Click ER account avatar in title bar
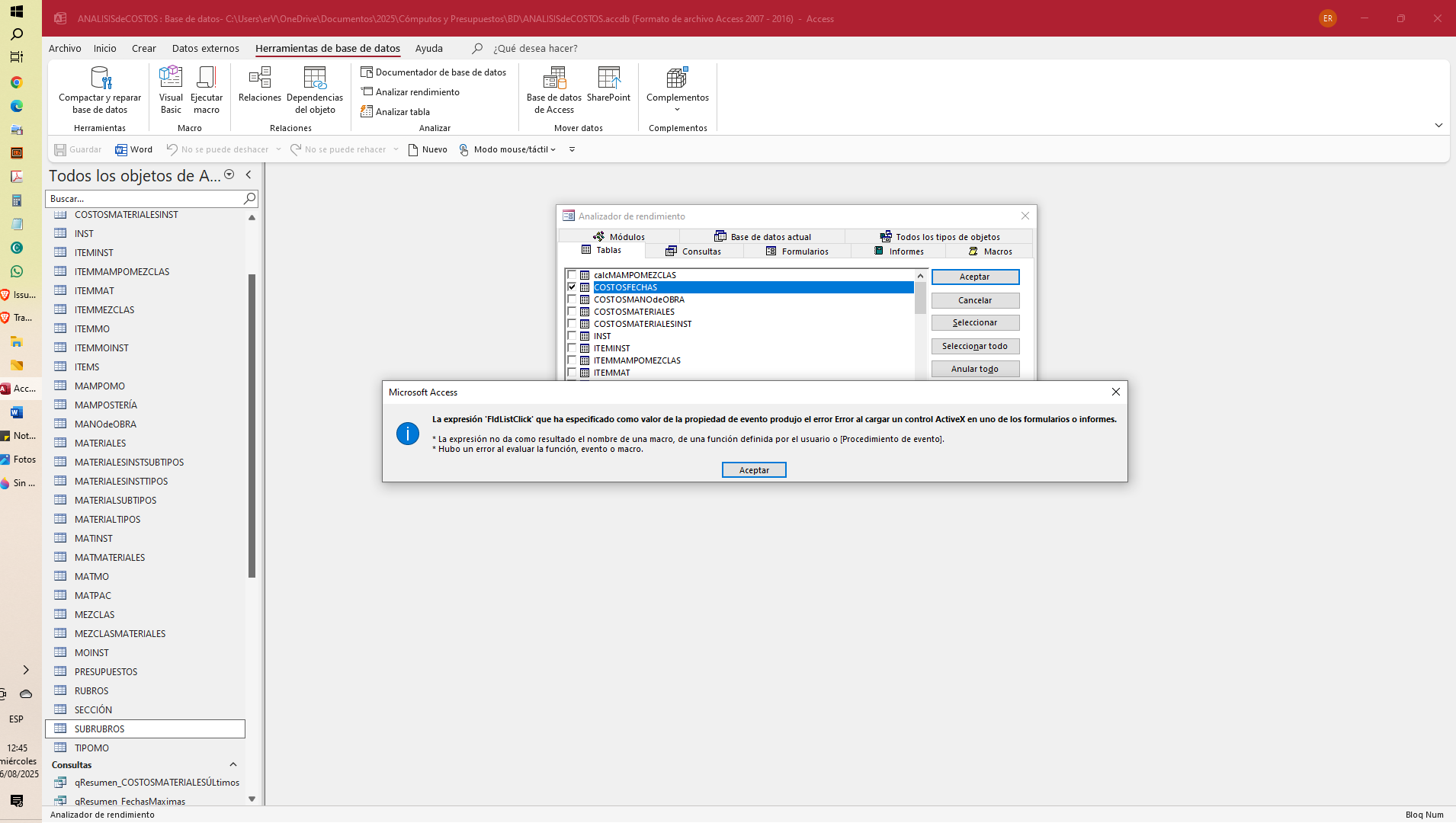The image size is (1456, 823). click(1328, 18)
